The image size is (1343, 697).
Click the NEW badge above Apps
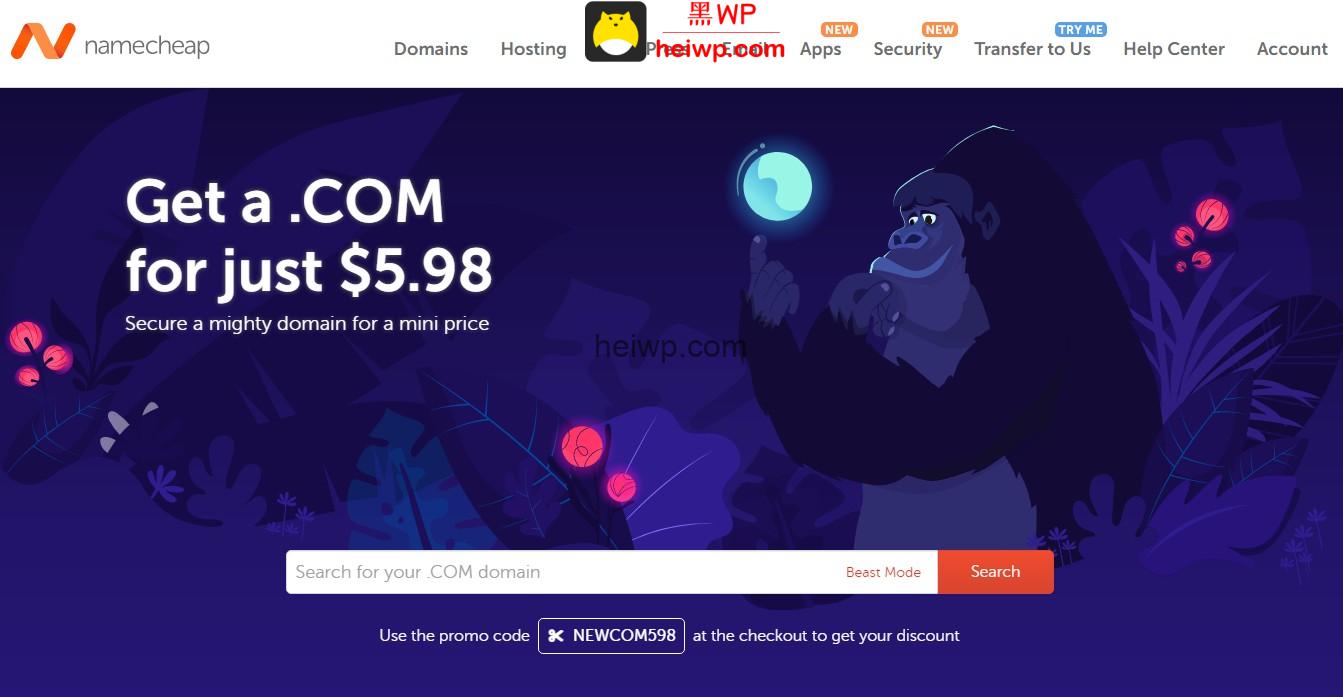pyautogui.click(x=839, y=29)
